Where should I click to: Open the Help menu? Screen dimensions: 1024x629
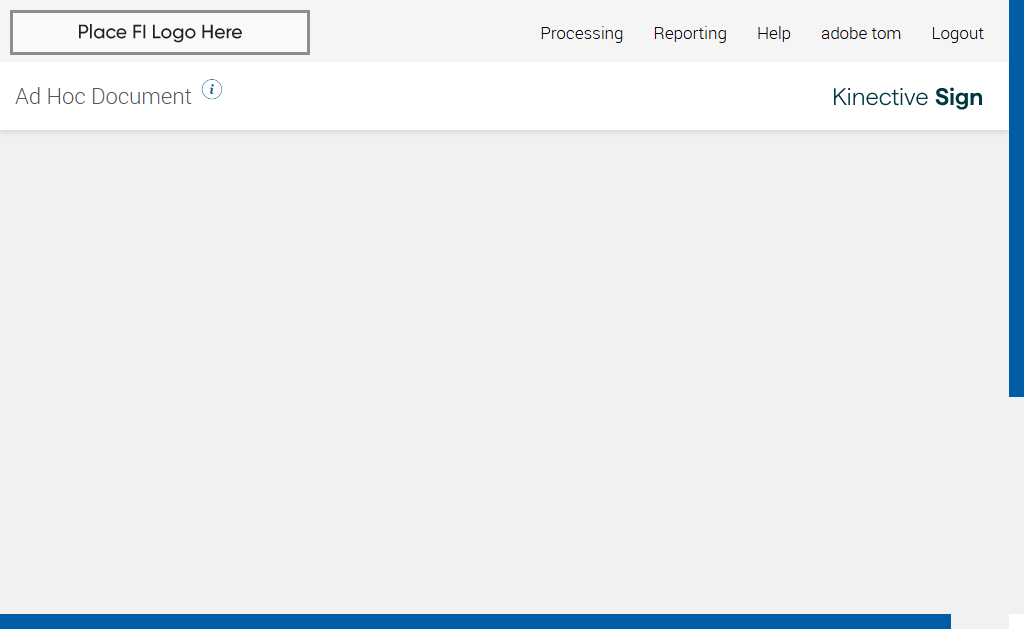[773, 33]
